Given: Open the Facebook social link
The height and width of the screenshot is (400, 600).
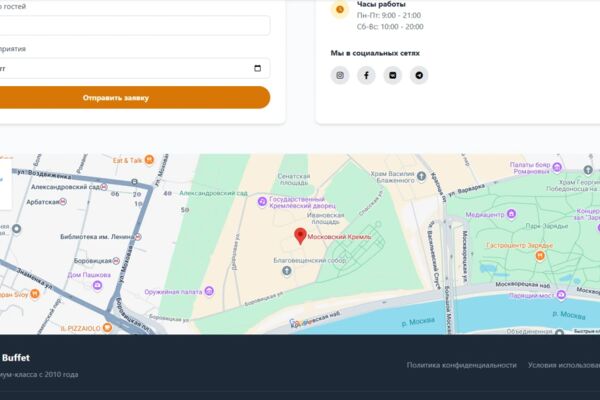Looking at the screenshot, I should (366, 75).
